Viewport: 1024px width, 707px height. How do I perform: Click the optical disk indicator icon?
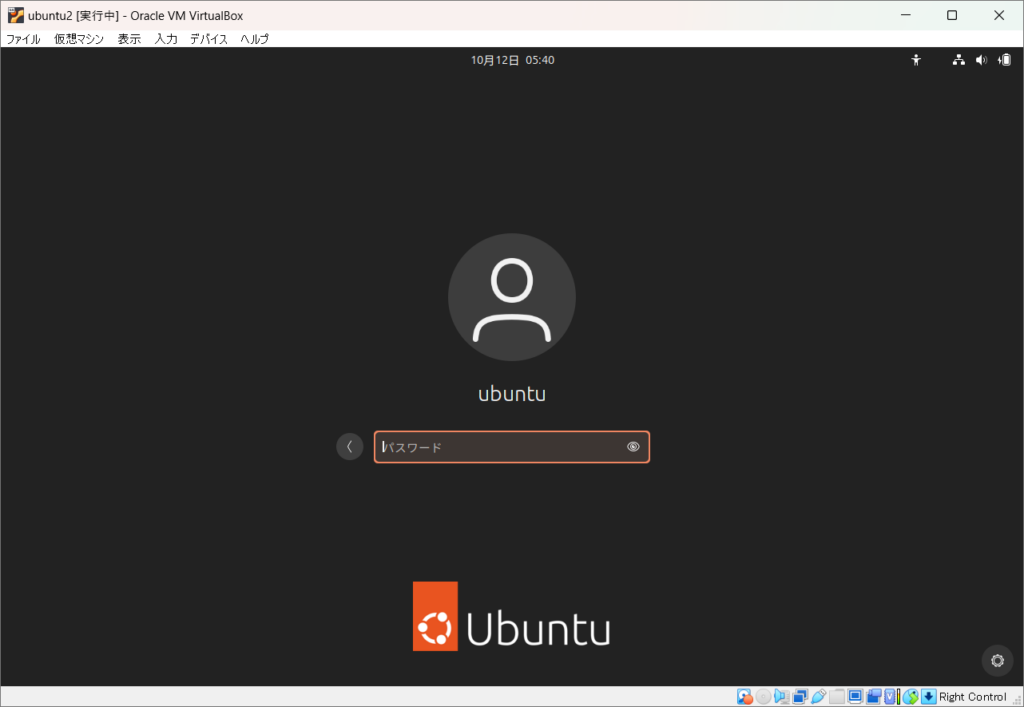coord(763,697)
